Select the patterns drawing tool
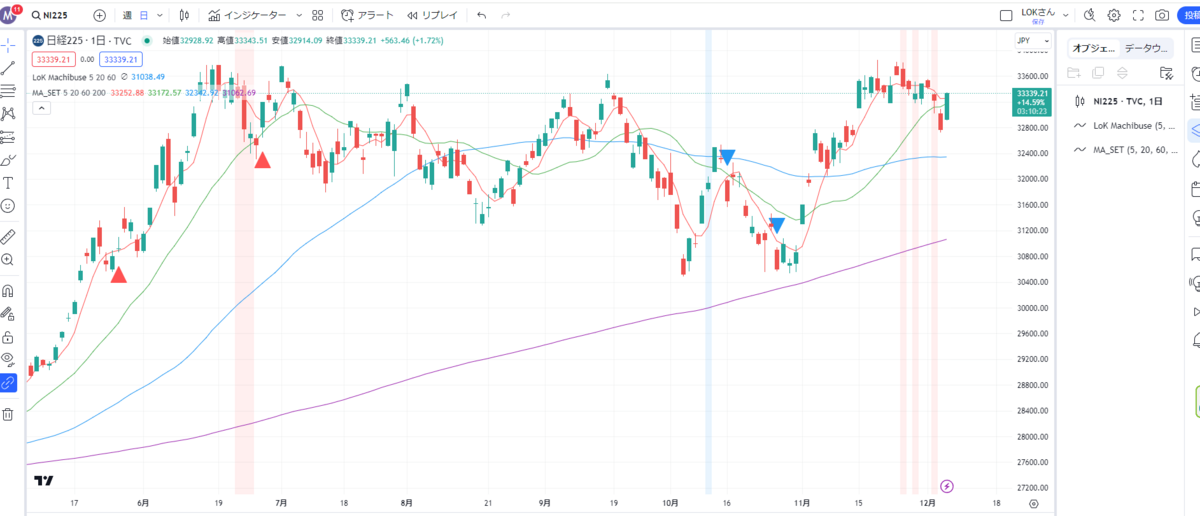1200x516 pixels. [8, 114]
